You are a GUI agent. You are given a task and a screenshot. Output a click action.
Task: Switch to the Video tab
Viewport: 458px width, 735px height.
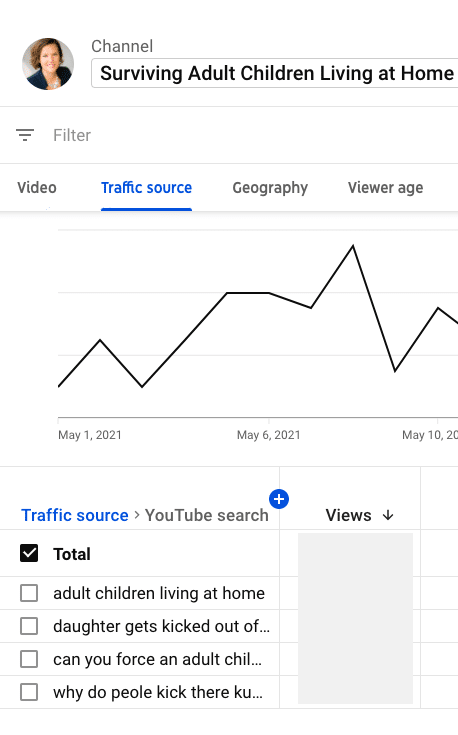[37, 188]
